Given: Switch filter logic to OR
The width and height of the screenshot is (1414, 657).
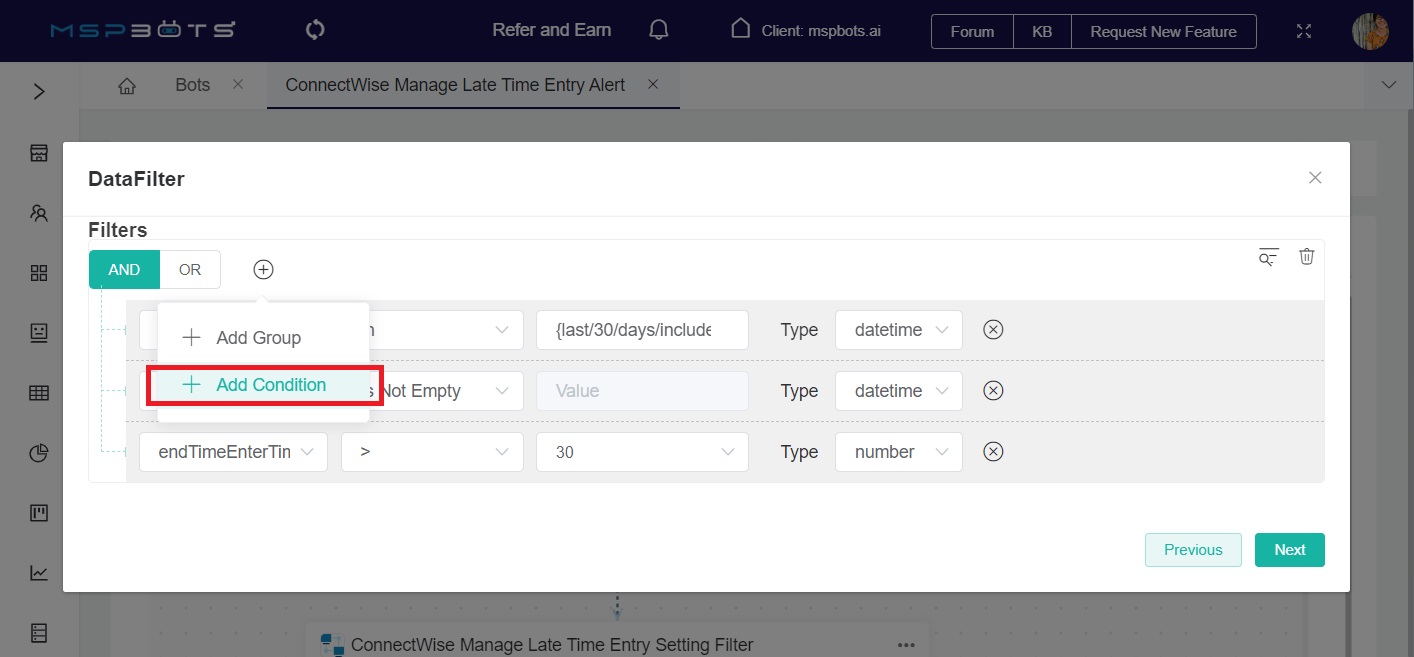Looking at the screenshot, I should click(190, 269).
